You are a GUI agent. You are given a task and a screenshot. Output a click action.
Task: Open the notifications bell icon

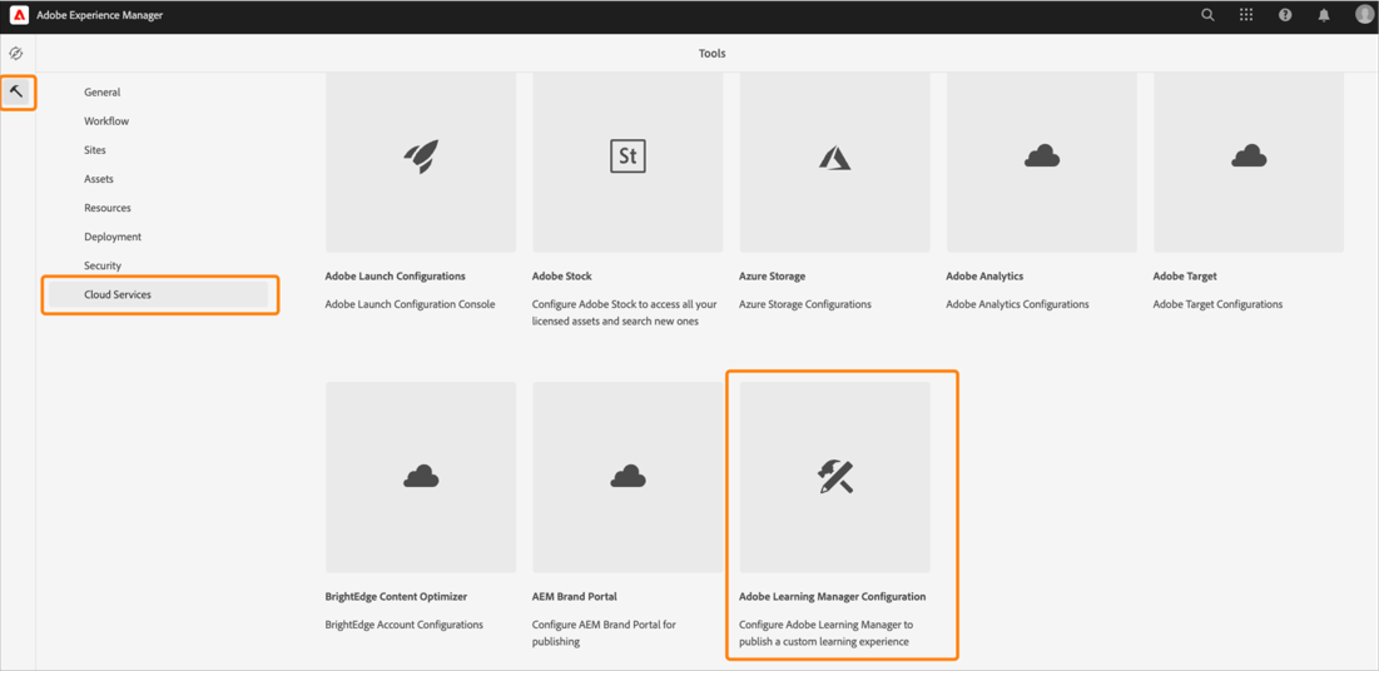pyautogui.click(x=1324, y=15)
